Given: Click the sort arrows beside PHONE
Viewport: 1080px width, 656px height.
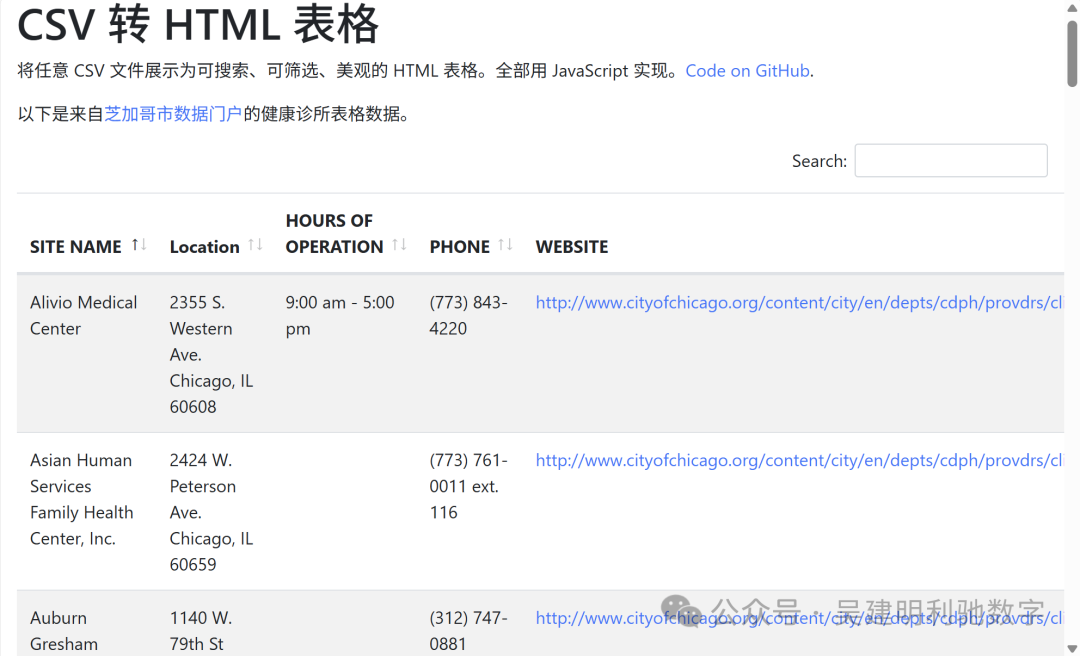Looking at the screenshot, I should coord(506,244).
